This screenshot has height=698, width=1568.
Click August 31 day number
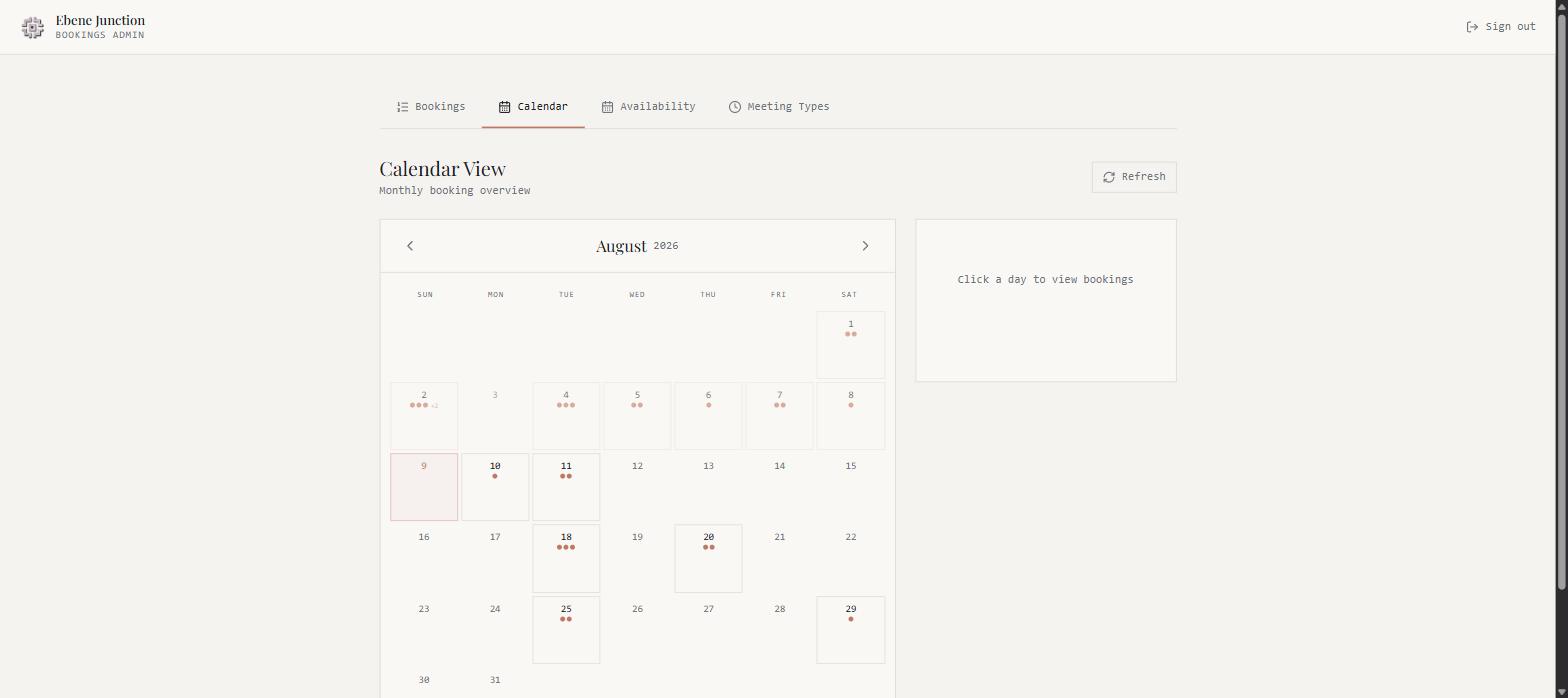[495, 680]
